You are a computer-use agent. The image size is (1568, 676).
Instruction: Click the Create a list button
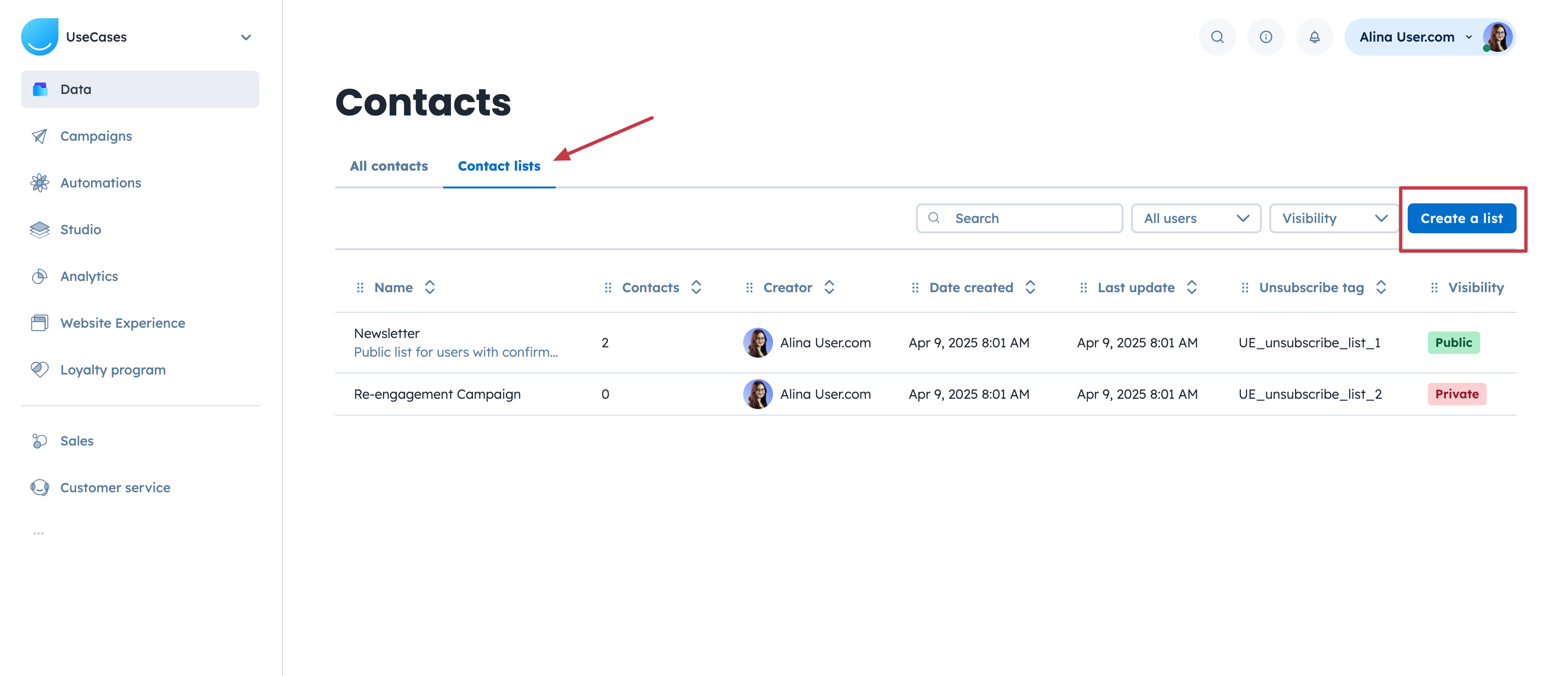(x=1461, y=218)
